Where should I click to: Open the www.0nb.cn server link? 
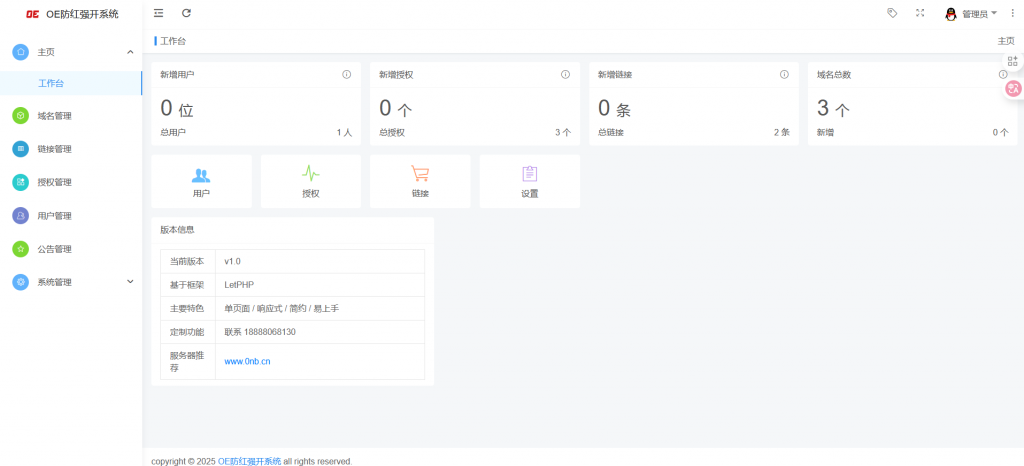[x=248, y=362]
